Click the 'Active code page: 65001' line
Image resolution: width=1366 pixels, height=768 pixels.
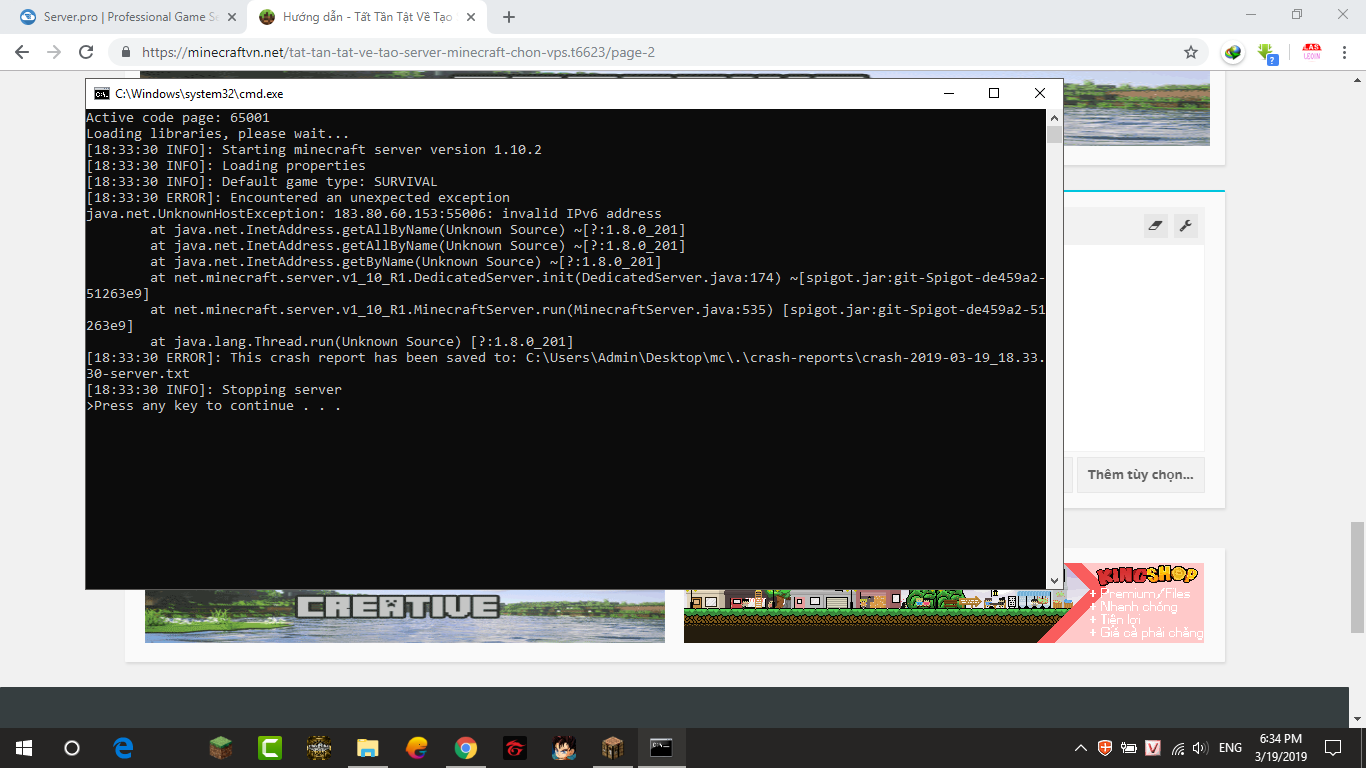point(178,118)
